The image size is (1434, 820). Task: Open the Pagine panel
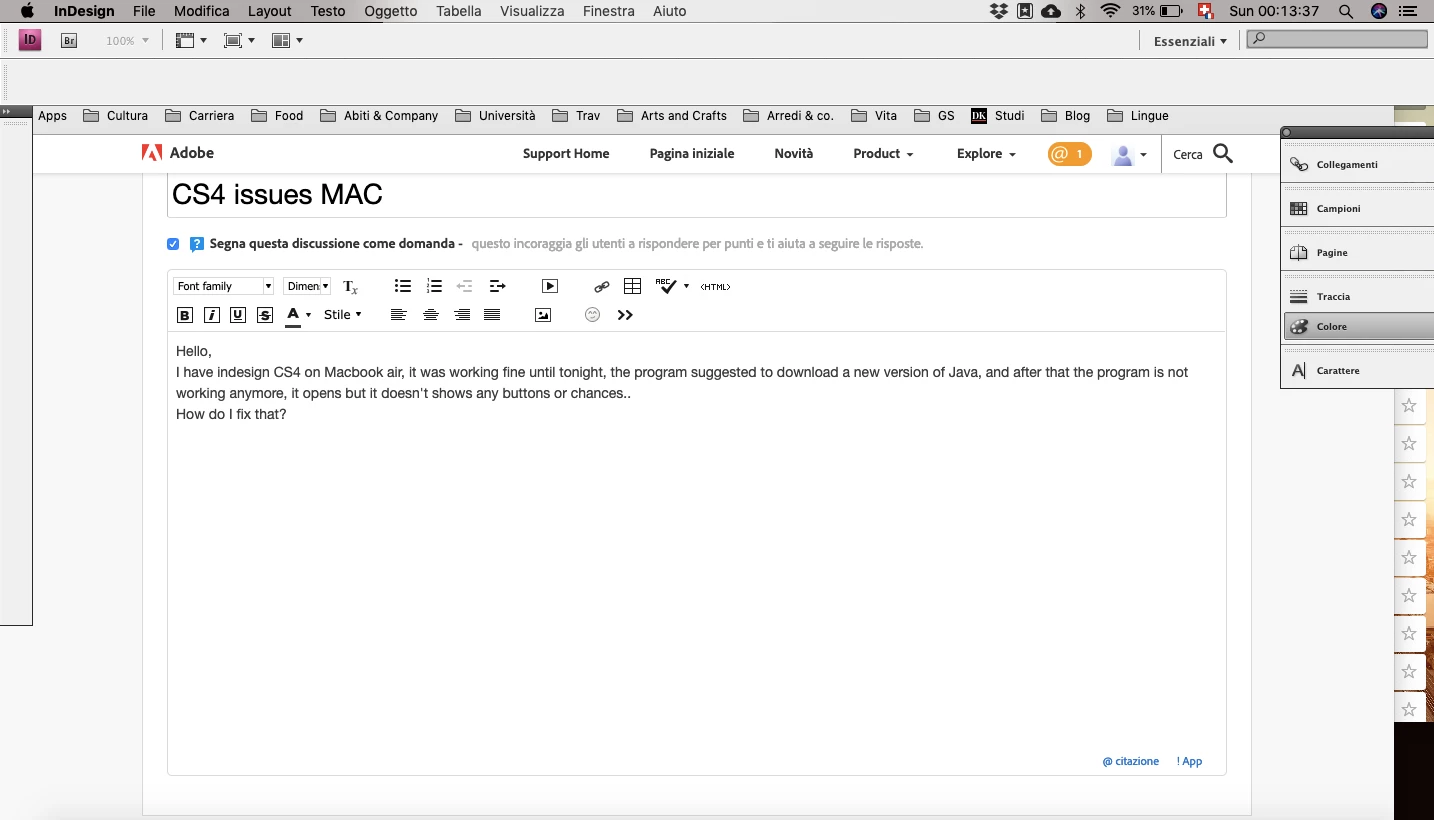tap(1358, 252)
